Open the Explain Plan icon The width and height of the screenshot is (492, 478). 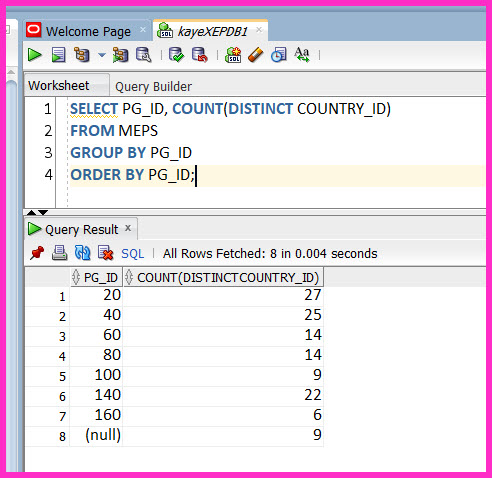pos(82,55)
